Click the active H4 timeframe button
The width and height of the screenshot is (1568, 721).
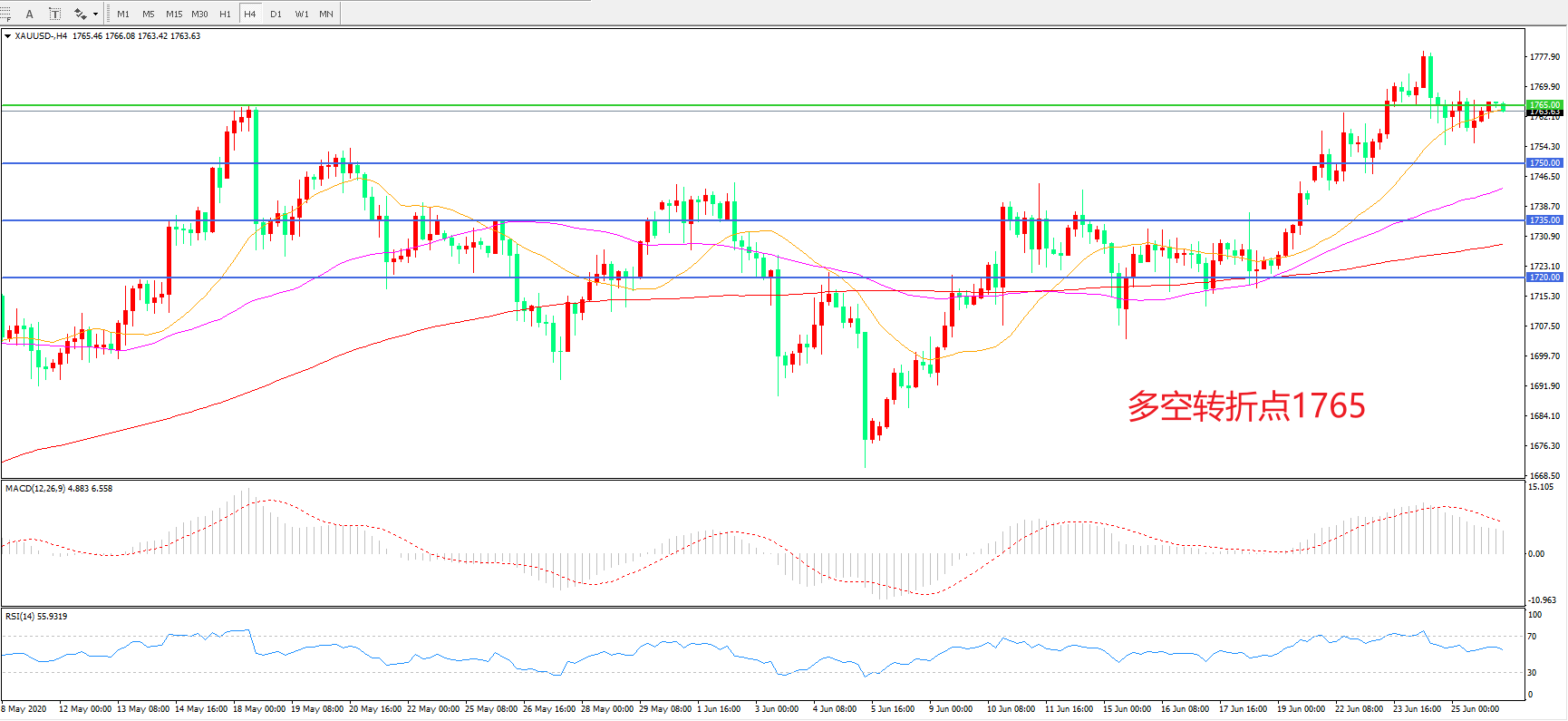pos(250,14)
